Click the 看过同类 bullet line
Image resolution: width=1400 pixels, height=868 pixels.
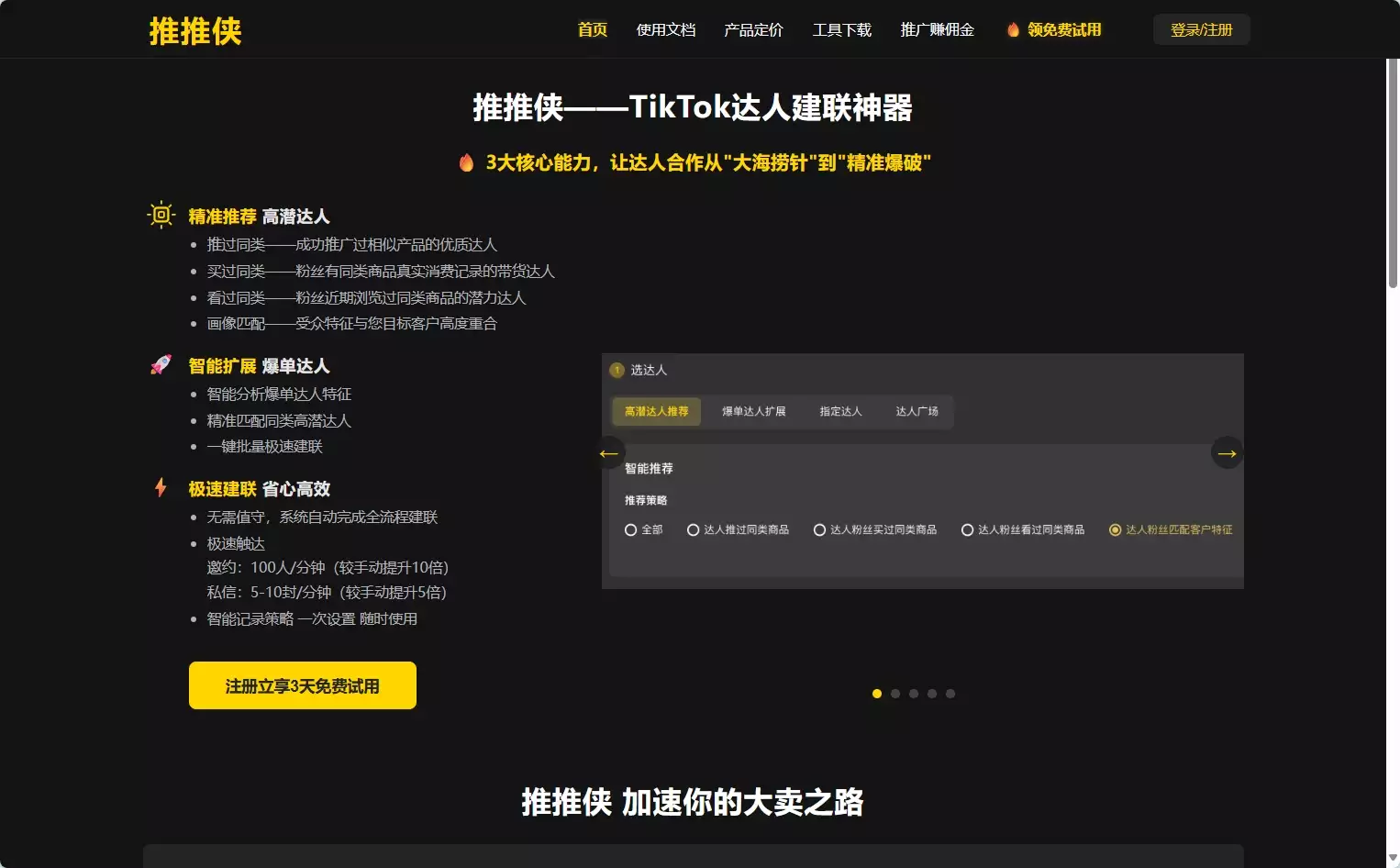366,298
